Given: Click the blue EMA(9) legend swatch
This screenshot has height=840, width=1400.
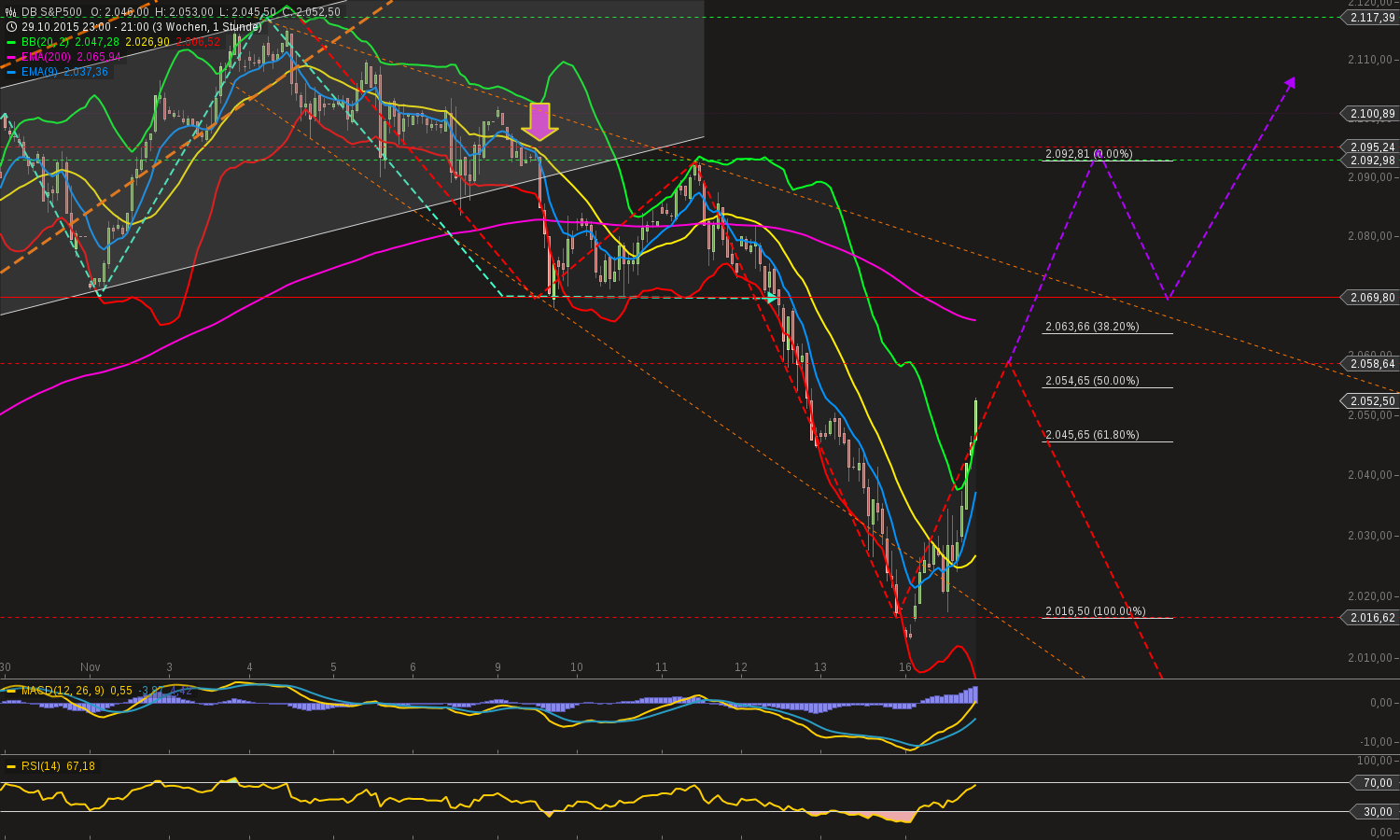Looking at the screenshot, I should pos(11,72).
